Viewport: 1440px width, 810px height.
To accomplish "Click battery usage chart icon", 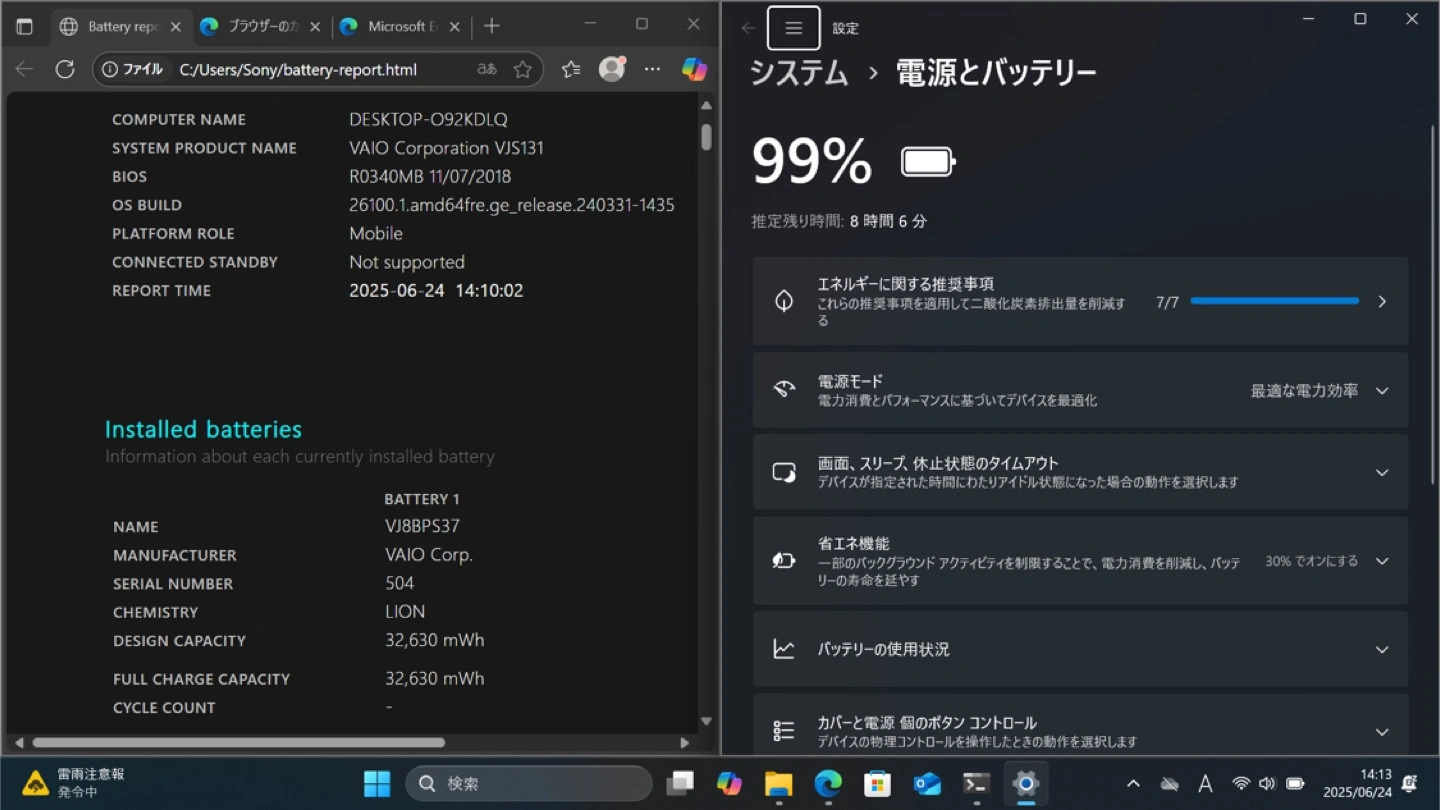I will [784, 649].
